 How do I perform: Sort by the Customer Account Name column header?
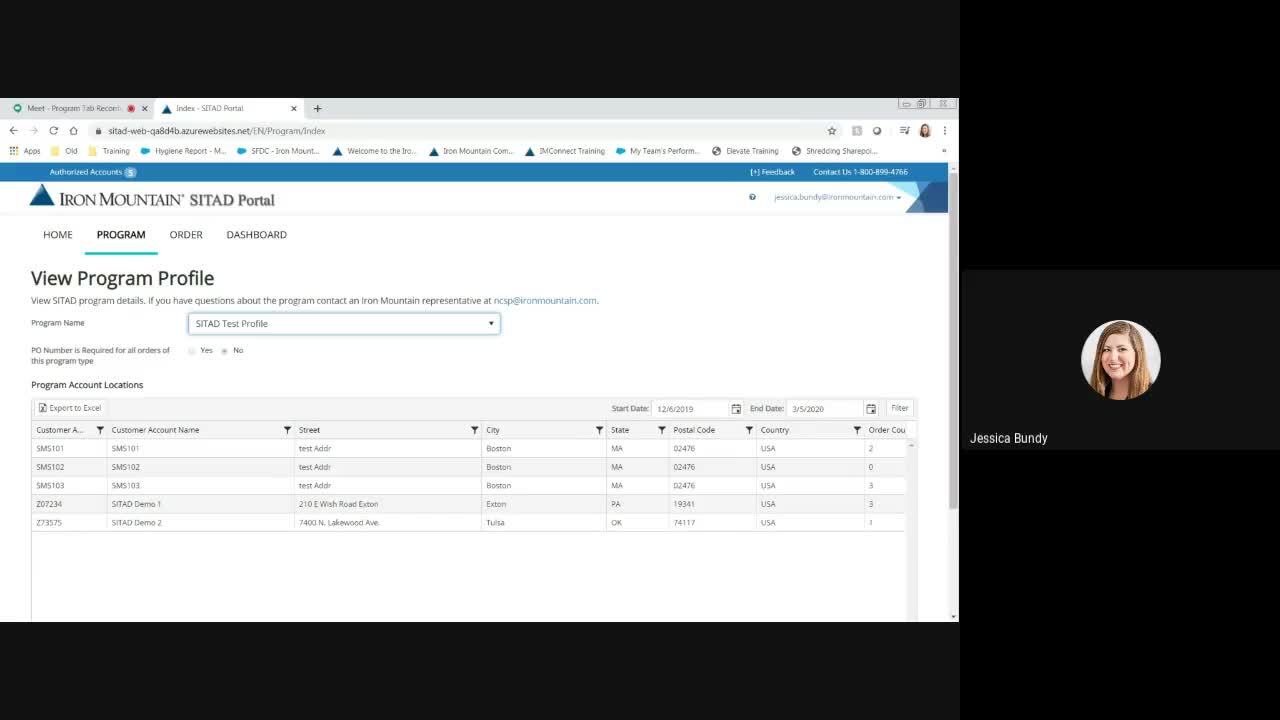click(155, 430)
